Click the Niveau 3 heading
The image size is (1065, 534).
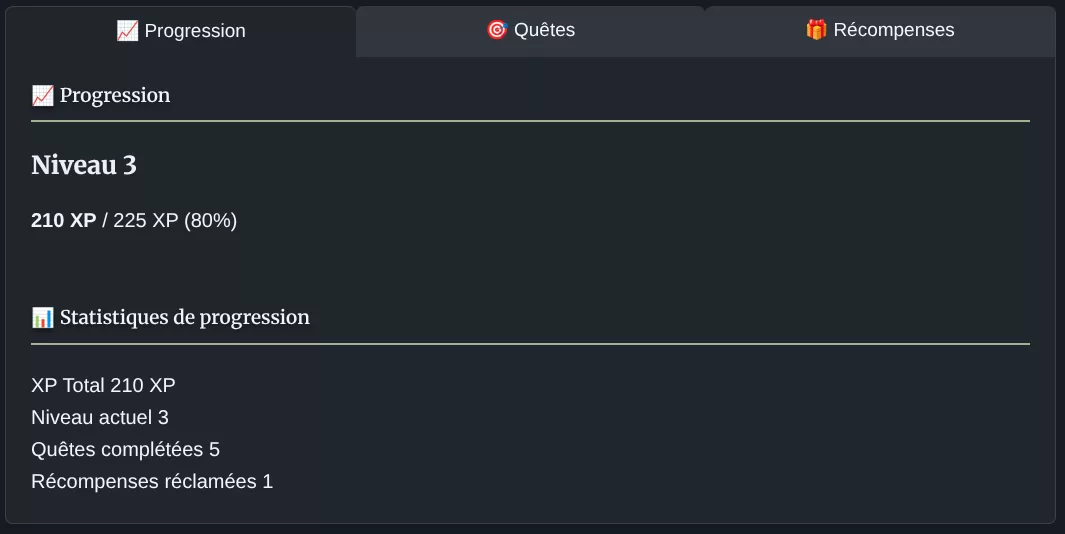point(84,166)
